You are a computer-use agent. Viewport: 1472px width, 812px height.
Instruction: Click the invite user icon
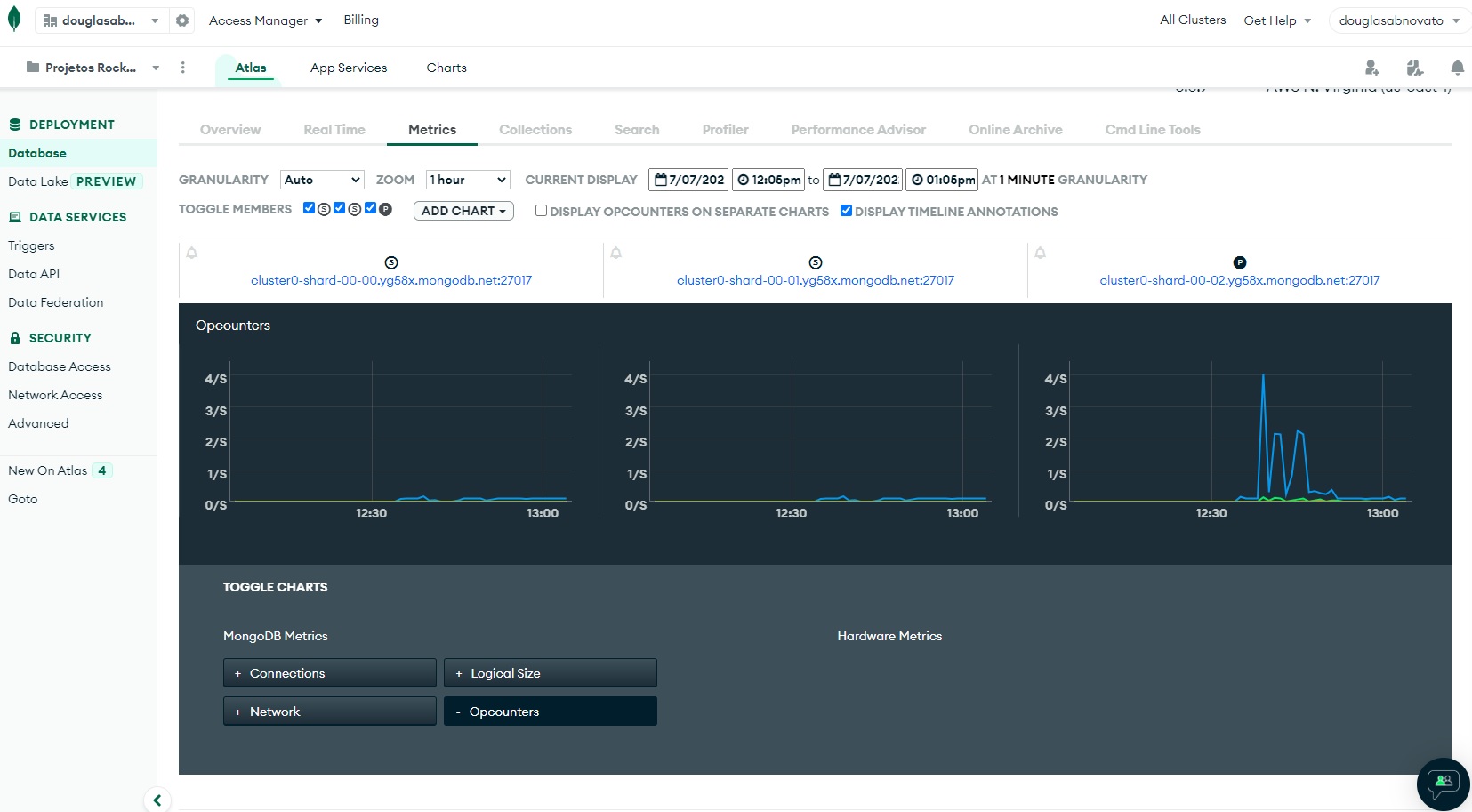[1372, 68]
